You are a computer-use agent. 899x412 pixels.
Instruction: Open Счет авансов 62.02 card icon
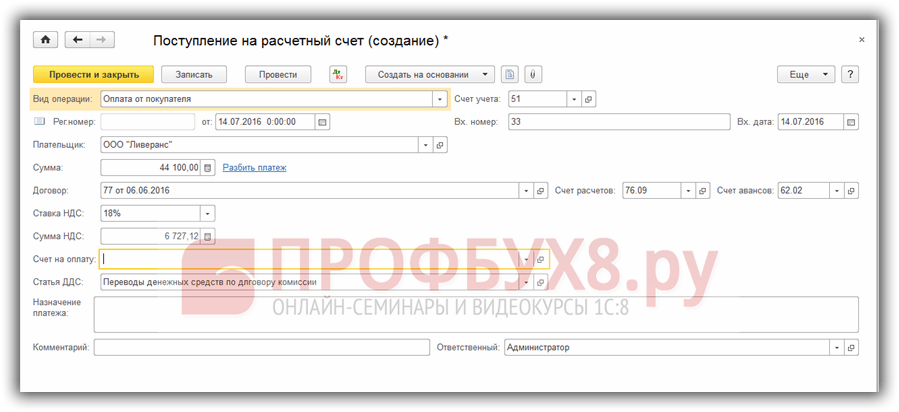point(851,191)
